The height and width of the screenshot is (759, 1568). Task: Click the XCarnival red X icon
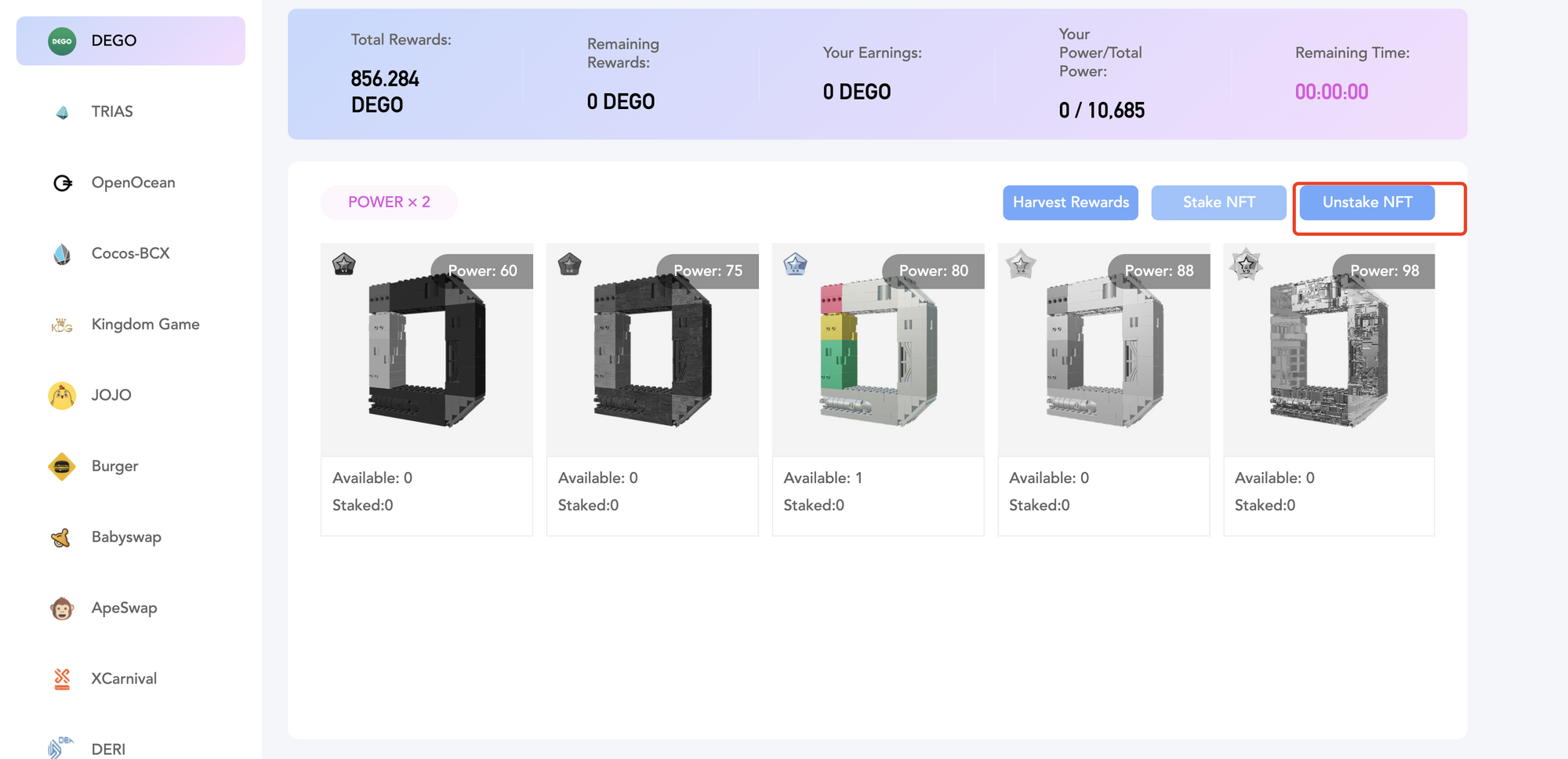click(x=62, y=679)
